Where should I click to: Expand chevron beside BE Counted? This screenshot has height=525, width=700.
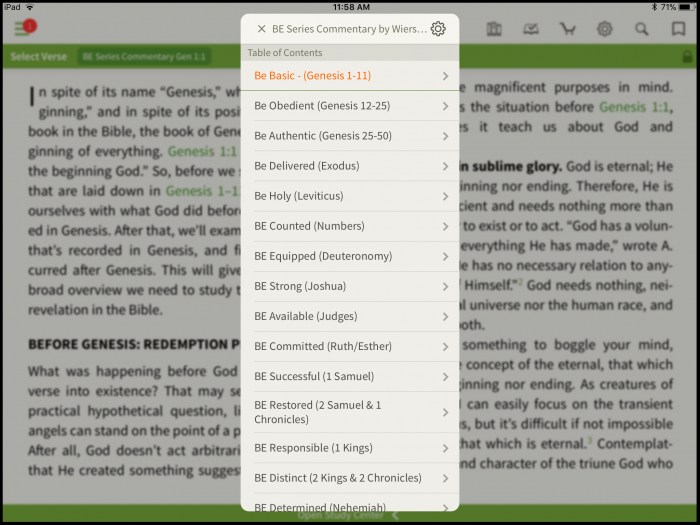(x=446, y=226)
